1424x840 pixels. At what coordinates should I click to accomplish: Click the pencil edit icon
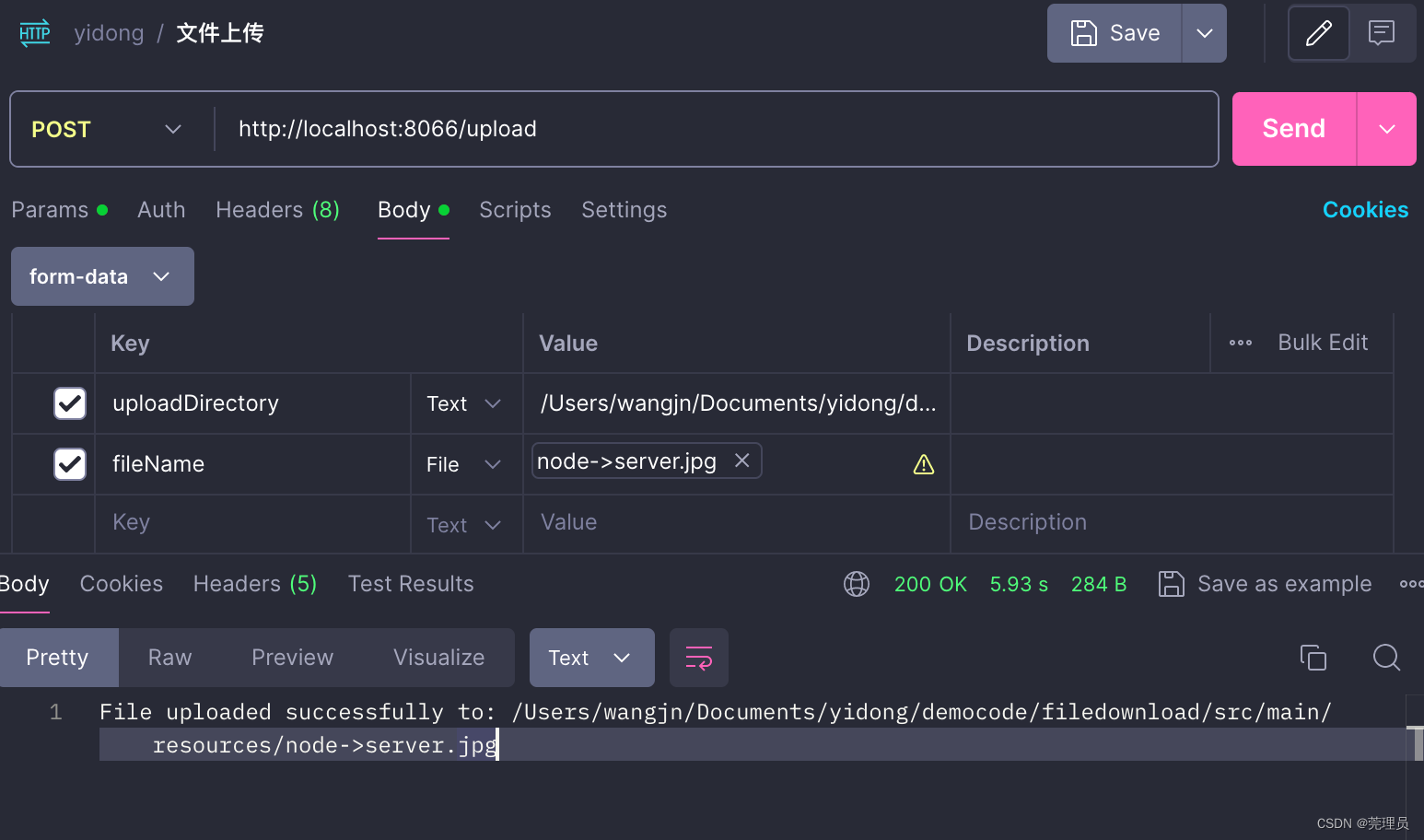tap(1319, 33)
